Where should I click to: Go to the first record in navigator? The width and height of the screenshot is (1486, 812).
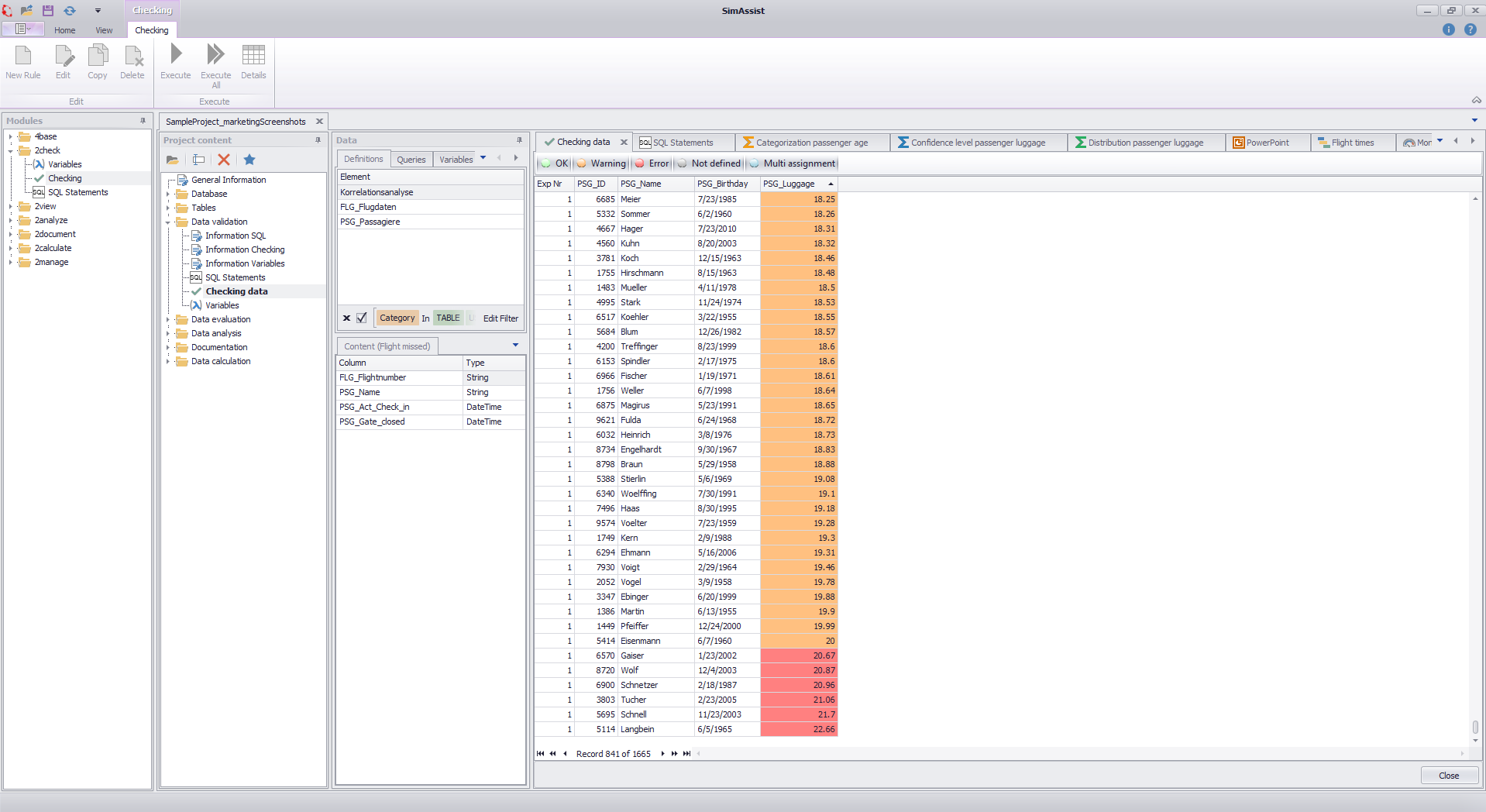pyautogui.click(x=540, y=753)
